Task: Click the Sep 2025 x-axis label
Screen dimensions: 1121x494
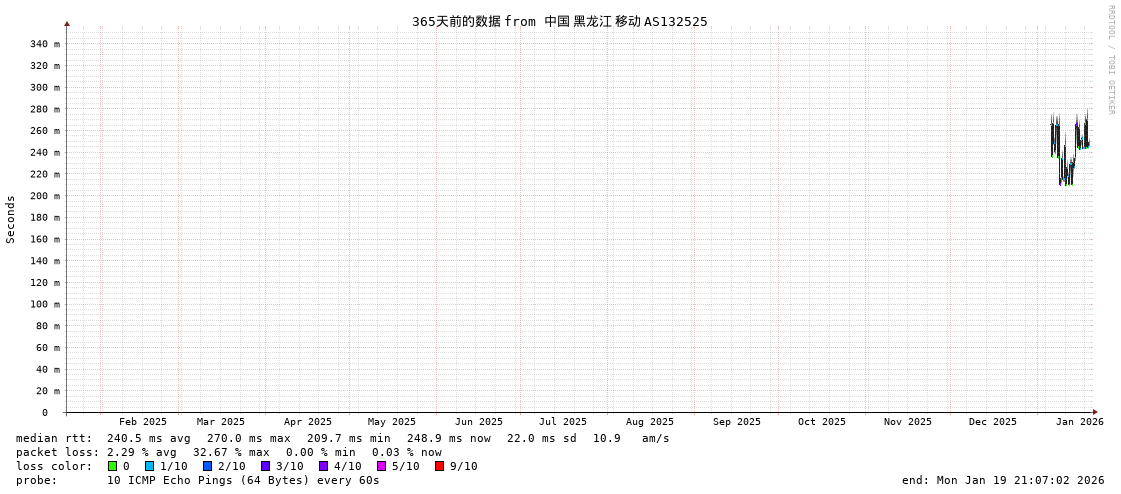Action: (x=737, y=422)
